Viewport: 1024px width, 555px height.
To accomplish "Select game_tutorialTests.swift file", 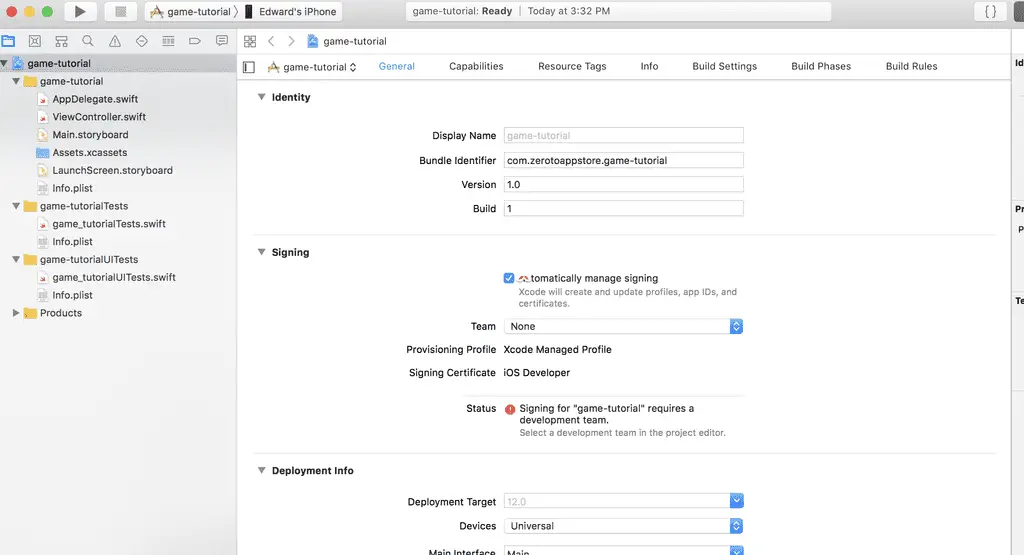I will [x=108, y=224].
